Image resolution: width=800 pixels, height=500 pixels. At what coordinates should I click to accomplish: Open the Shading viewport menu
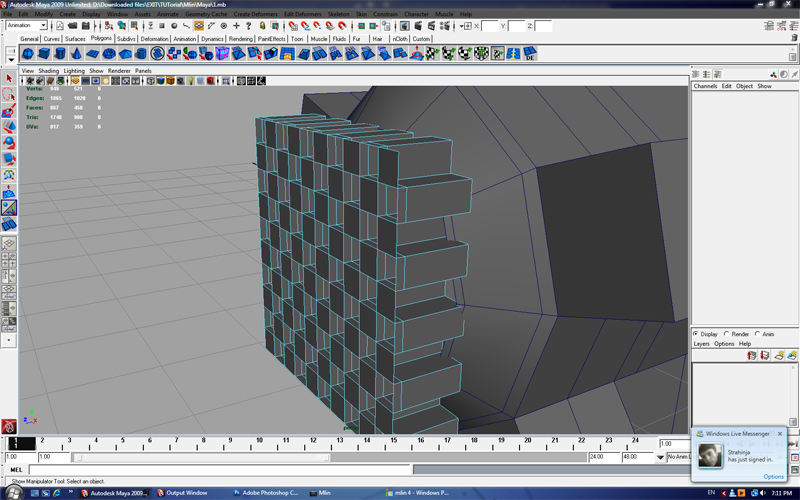[x=48, y=71]
